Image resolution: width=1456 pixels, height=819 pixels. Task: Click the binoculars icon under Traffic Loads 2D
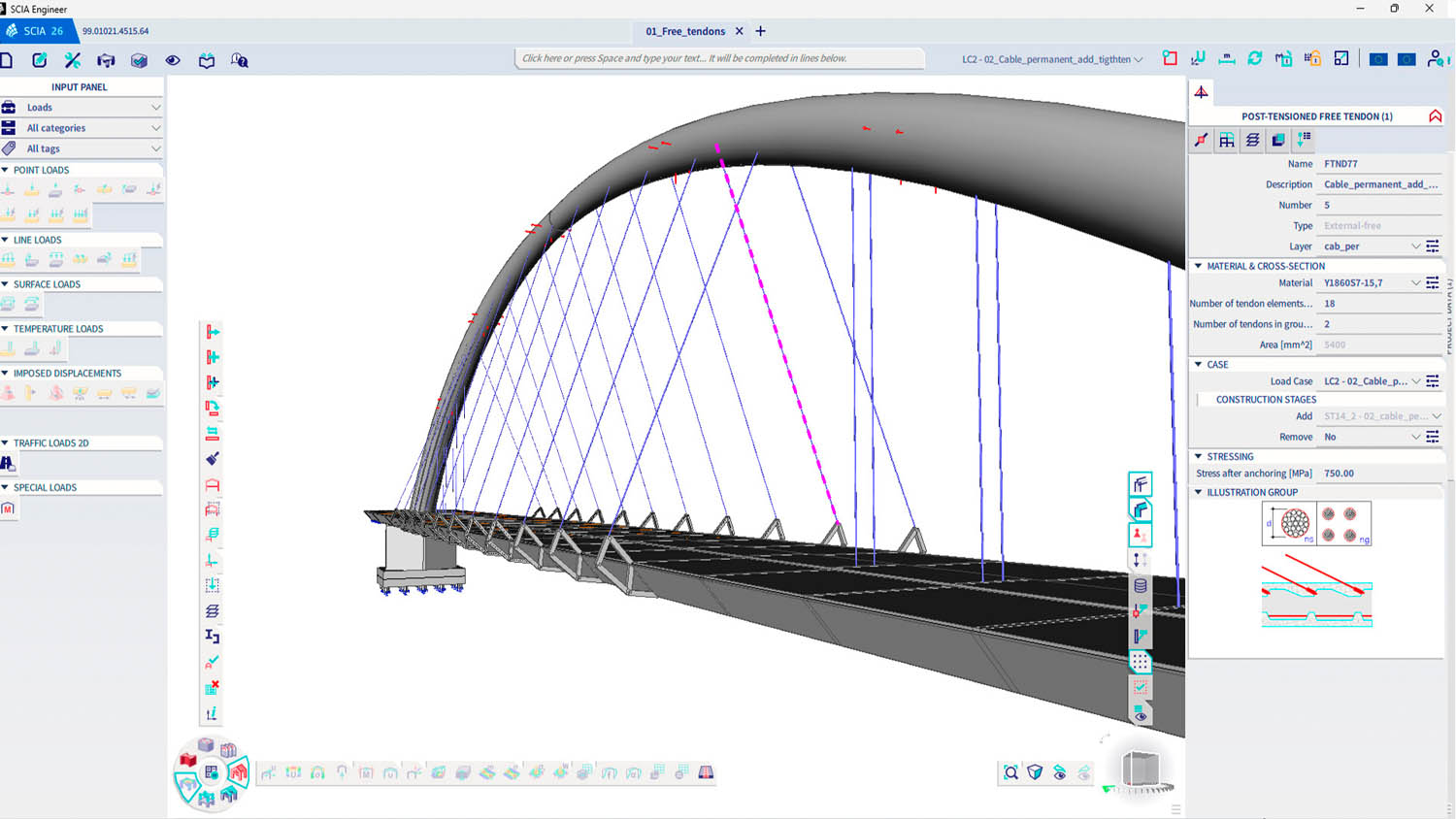pyautogui.click(x=8, y=464)
